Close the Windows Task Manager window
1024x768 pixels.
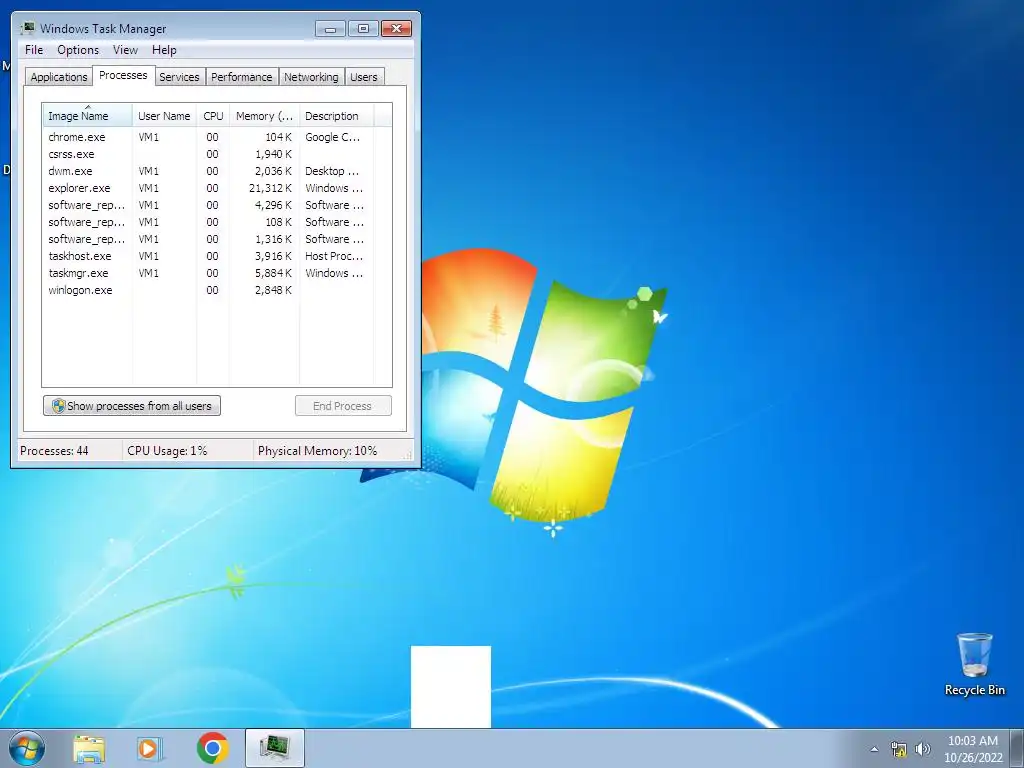click(396, 29)
